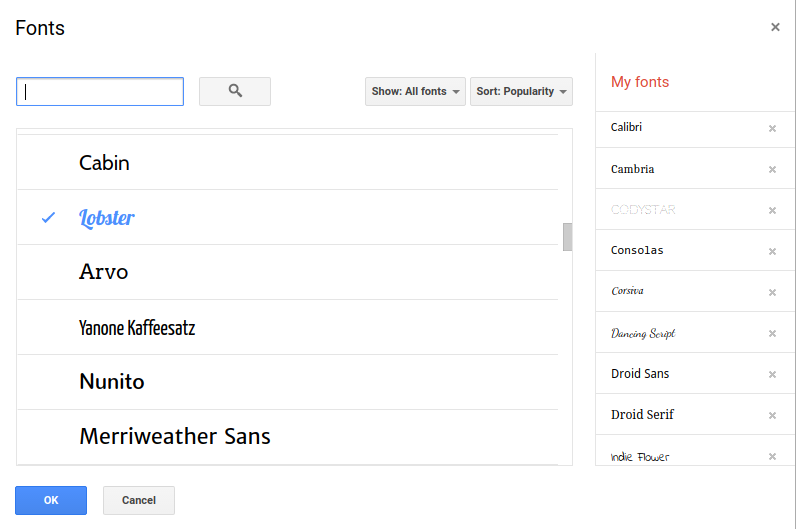
Task: Click the font list scrollbar thumb
Action: pyautogui.click(x=567, y=237)
